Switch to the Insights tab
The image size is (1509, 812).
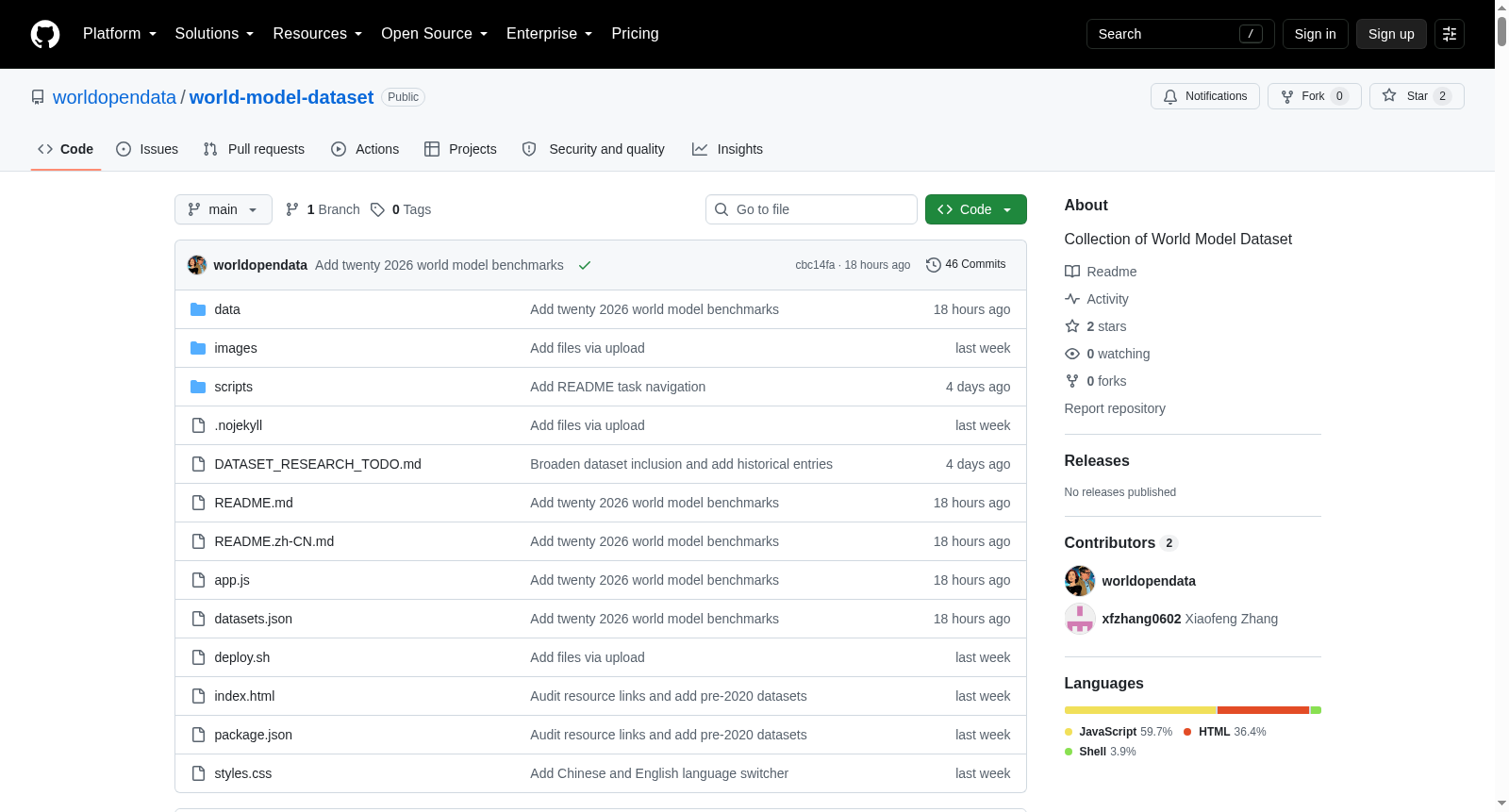tap(727, 149)
